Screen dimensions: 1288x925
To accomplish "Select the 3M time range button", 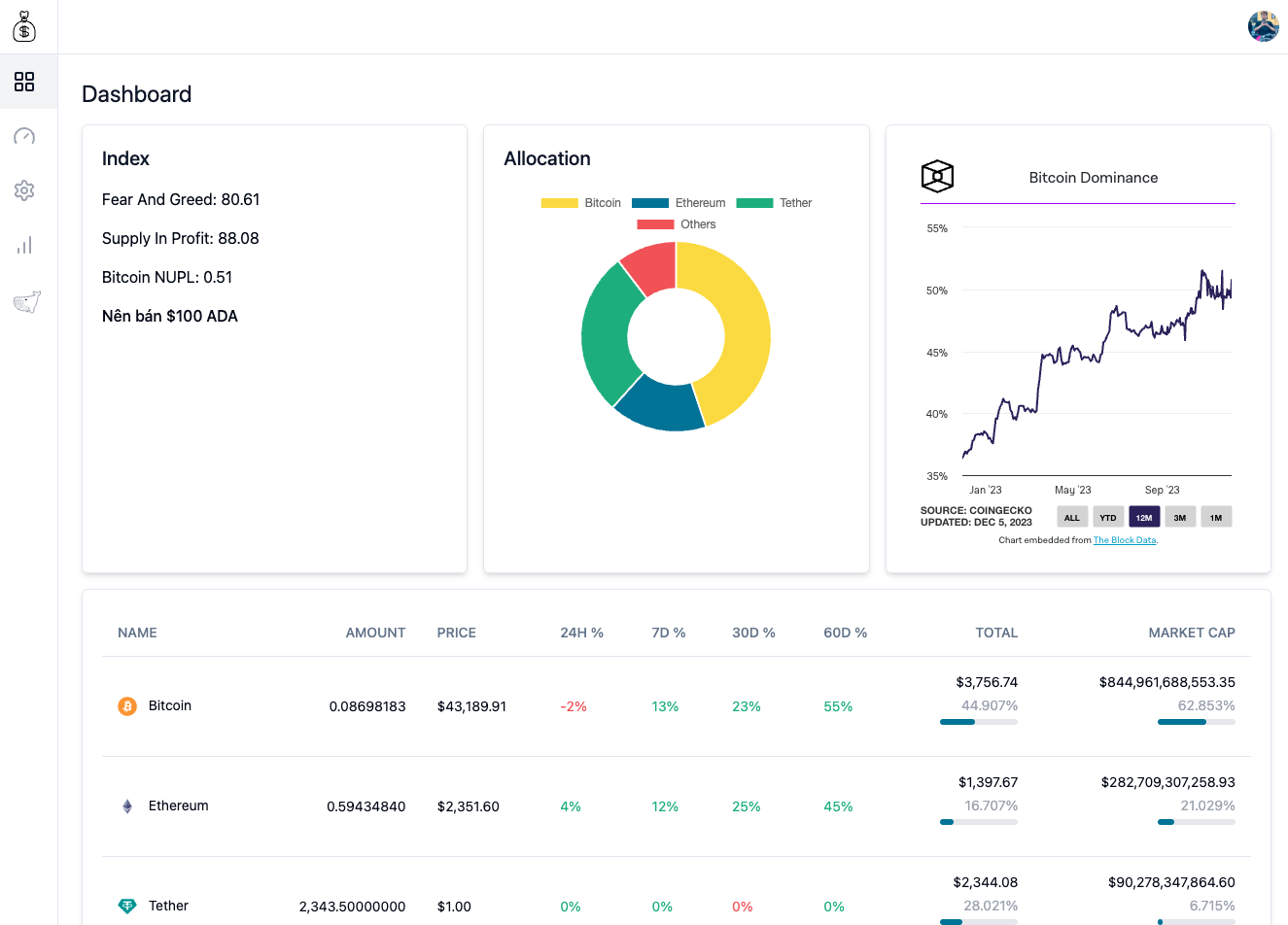I will [x=1180, y=518].
